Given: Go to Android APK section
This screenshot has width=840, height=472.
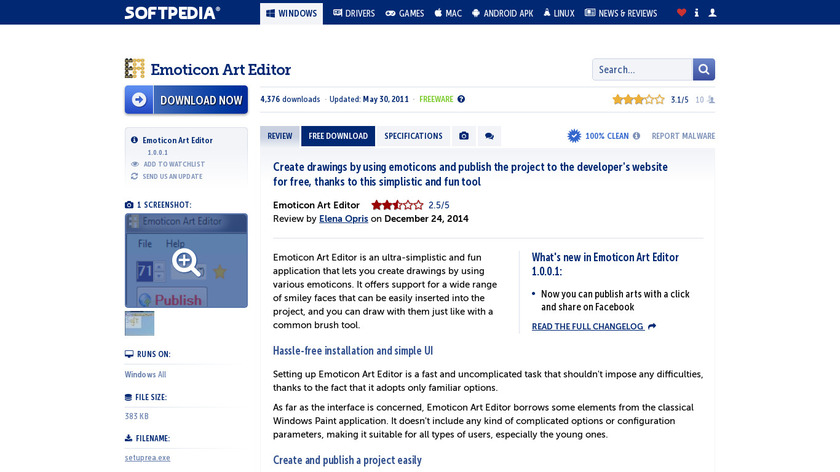Looking at the screenshot, I should 502,13.
